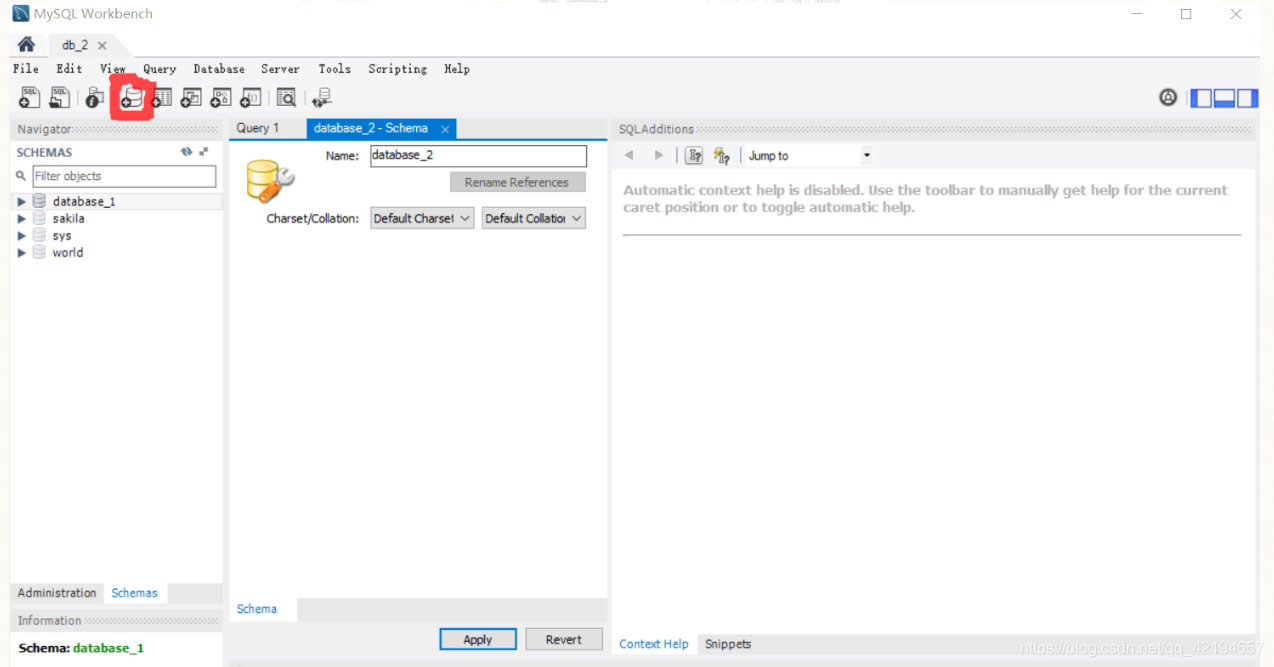Viewport: 1274px width, 667px height.
Task: Click the Revert button
Action: (x=564, y=639)
